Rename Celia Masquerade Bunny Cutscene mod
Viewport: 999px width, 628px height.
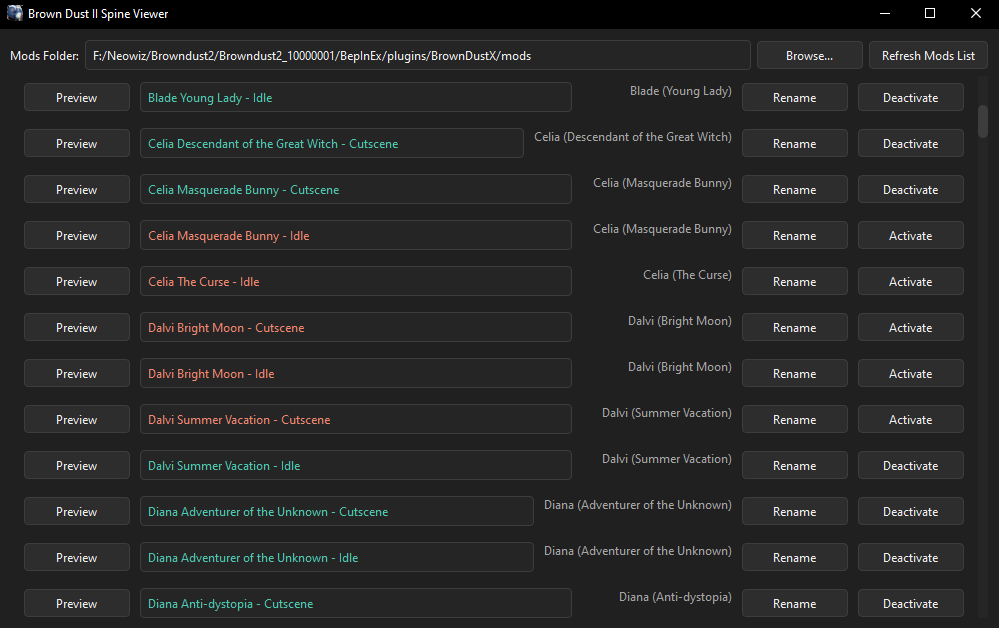[x=794, y=190]
